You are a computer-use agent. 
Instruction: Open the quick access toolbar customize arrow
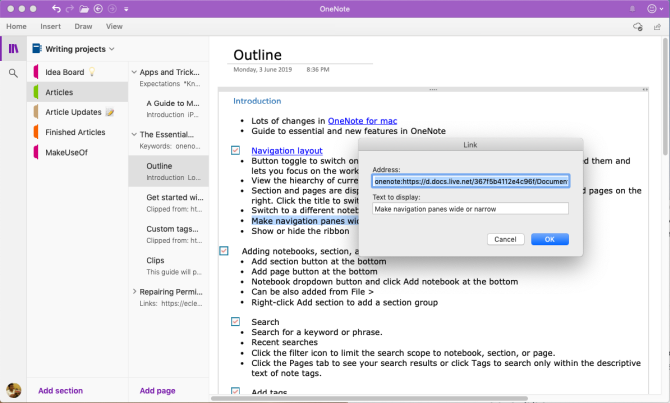point(126,9)
